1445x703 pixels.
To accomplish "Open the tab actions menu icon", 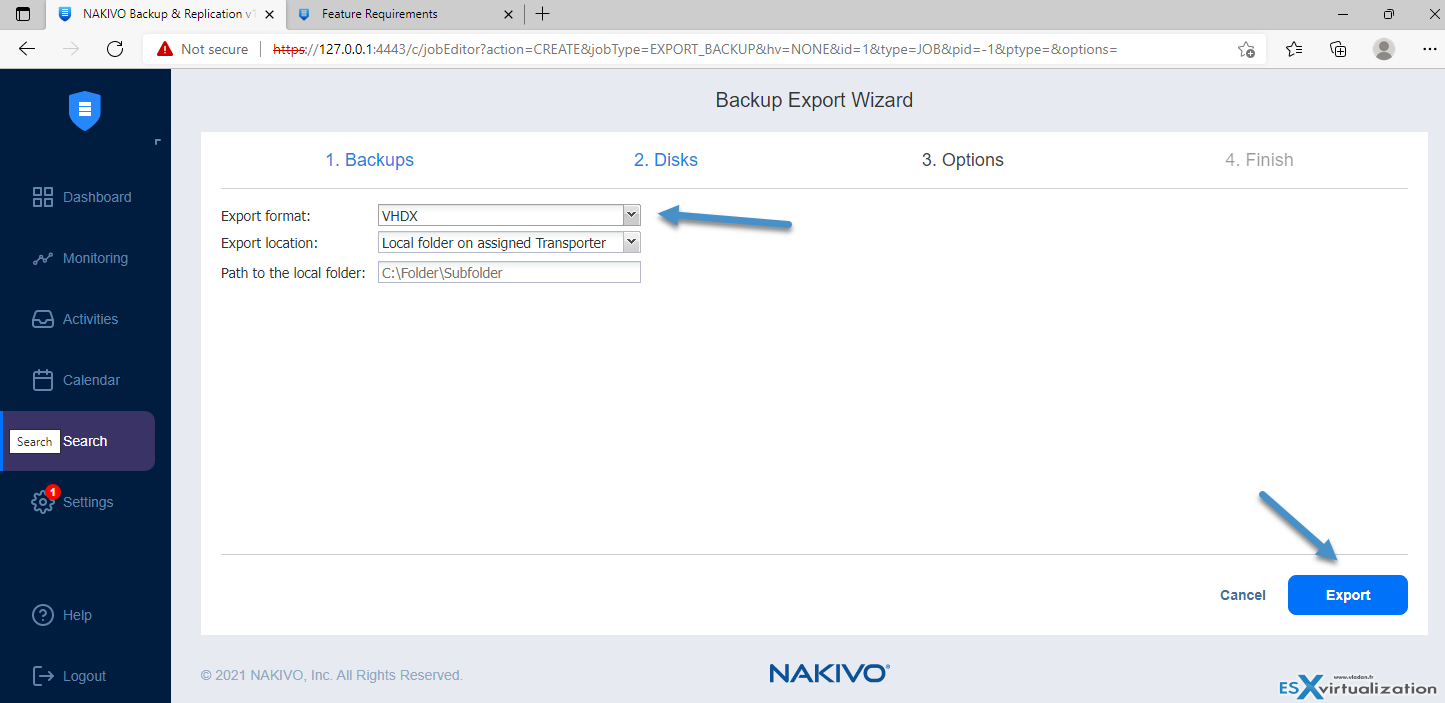I will [x=23, y=14].
